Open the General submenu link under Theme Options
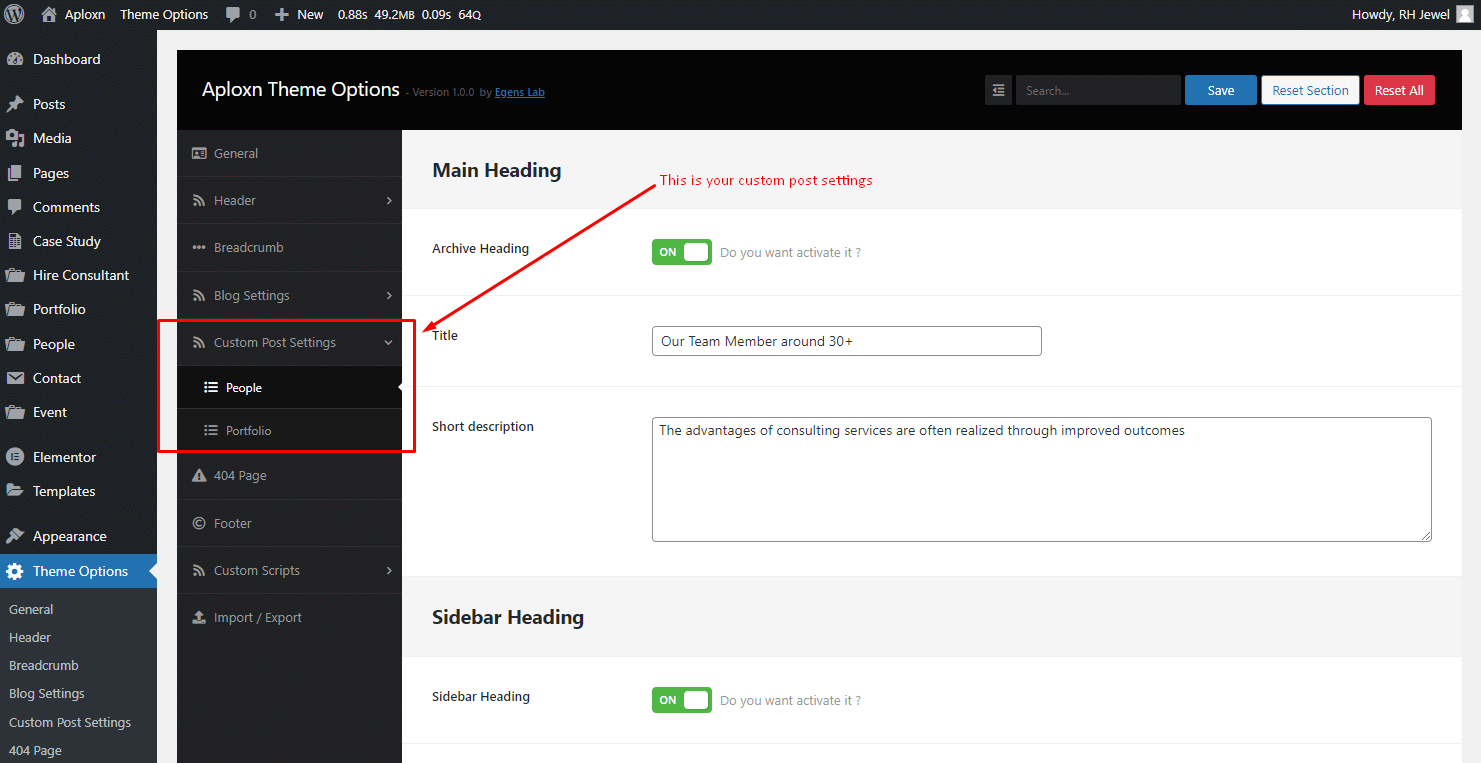The height and width of the screenshot is (763, 1481). (31, 609)
